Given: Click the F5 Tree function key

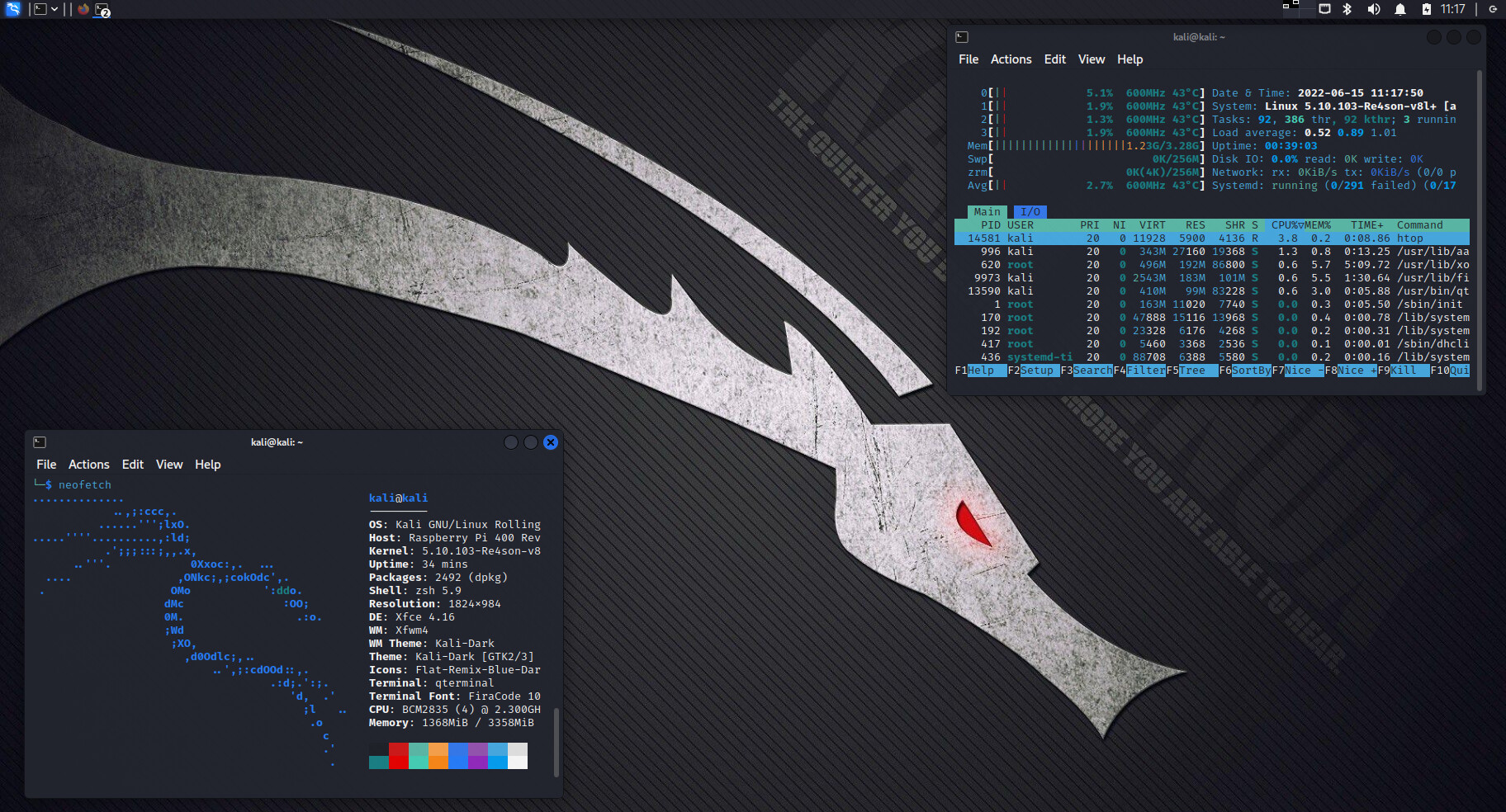Looking at the screenshot, I should pyautogui.click(x=1192, y=371).
